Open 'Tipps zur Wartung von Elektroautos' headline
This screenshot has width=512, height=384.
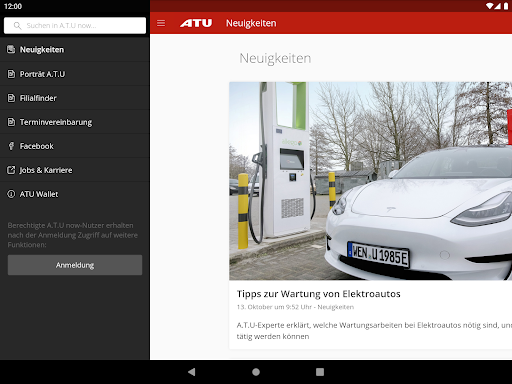pyautogui.click(x=319, y=294)
